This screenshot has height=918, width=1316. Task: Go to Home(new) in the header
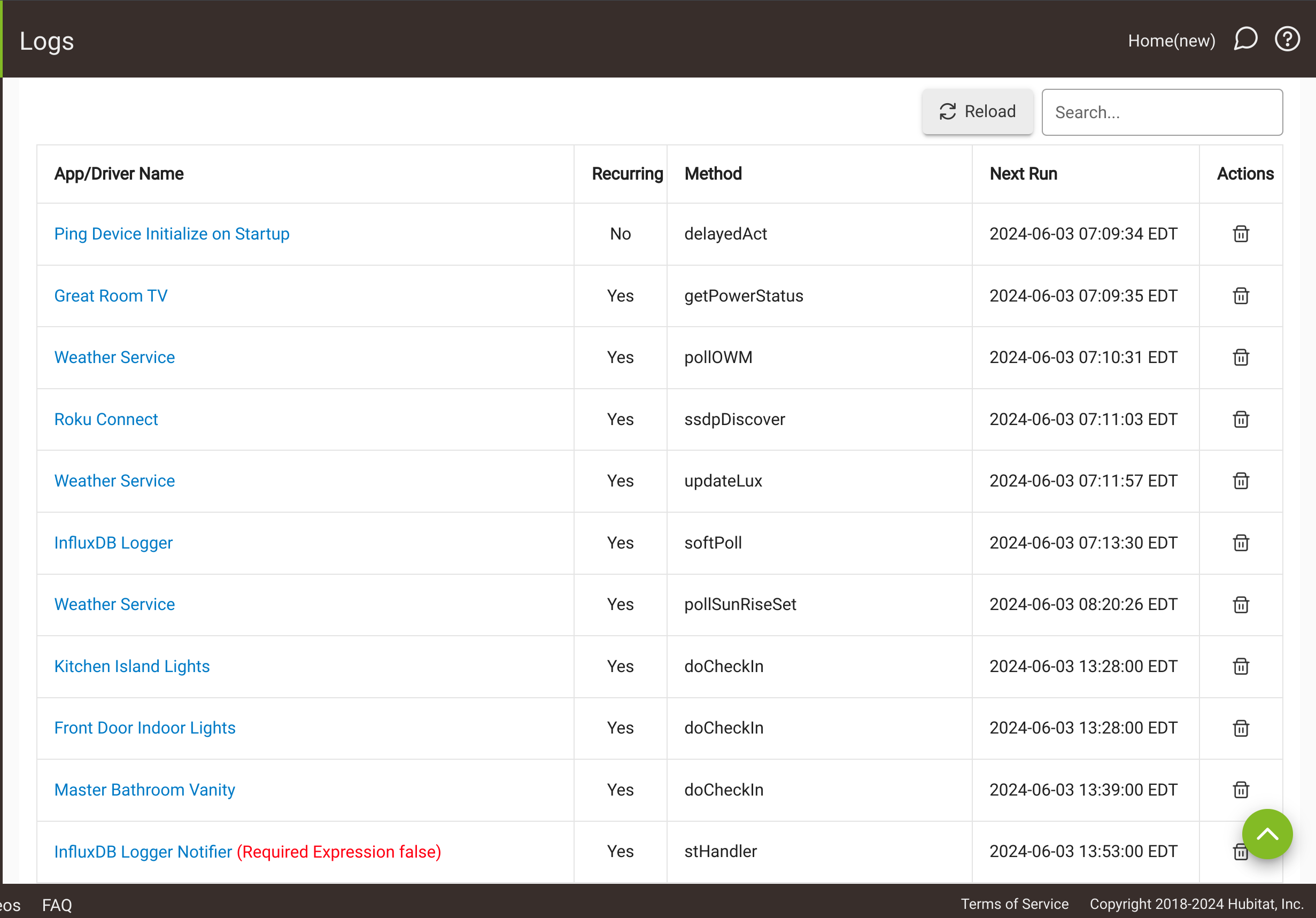[1171, 41]
